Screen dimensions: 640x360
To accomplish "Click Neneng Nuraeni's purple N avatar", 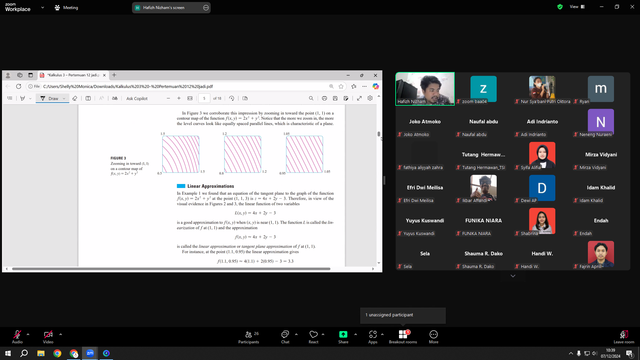I will tap(601, 122).
